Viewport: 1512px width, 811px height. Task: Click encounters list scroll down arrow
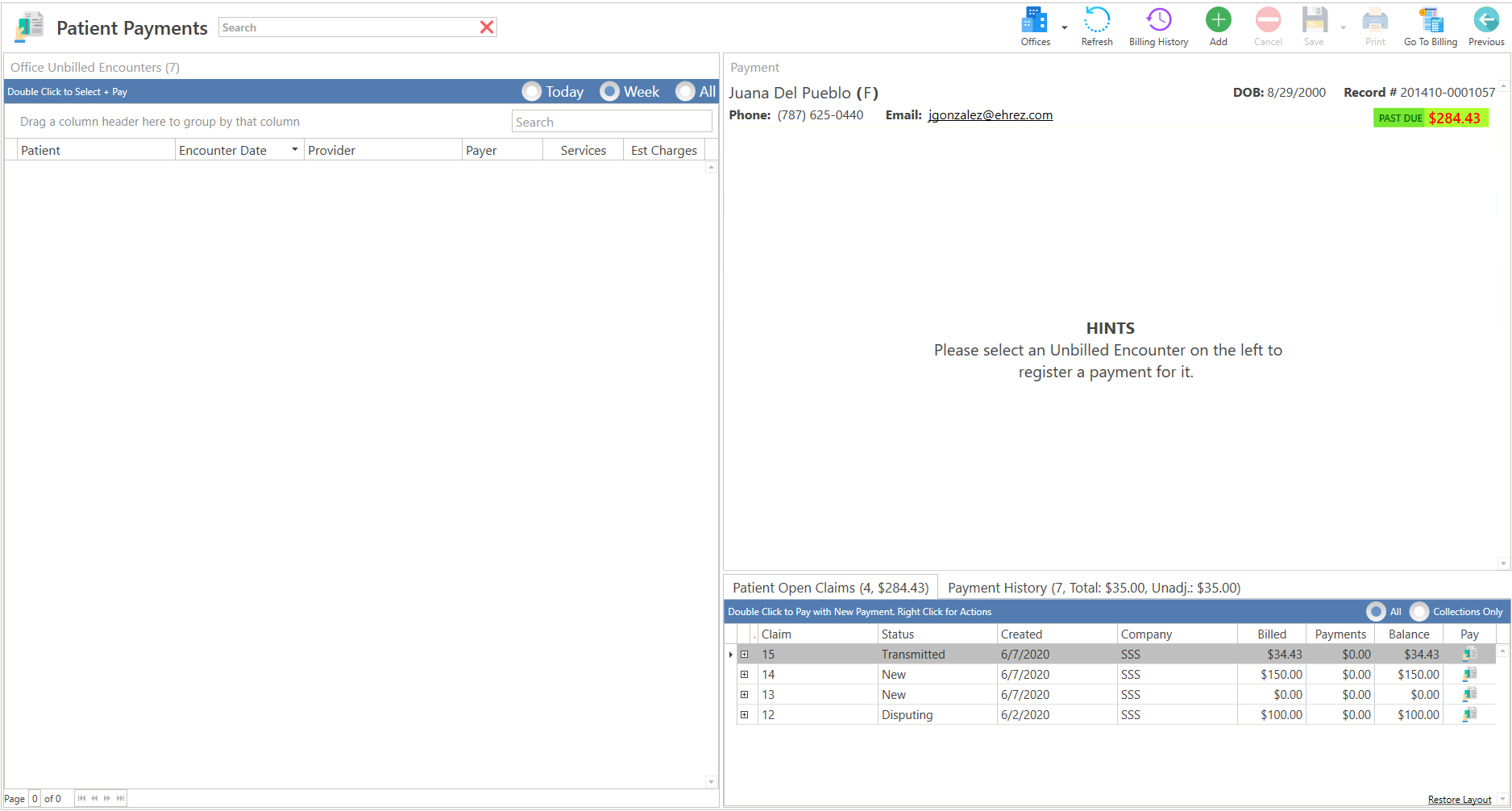tap(711, 781)
